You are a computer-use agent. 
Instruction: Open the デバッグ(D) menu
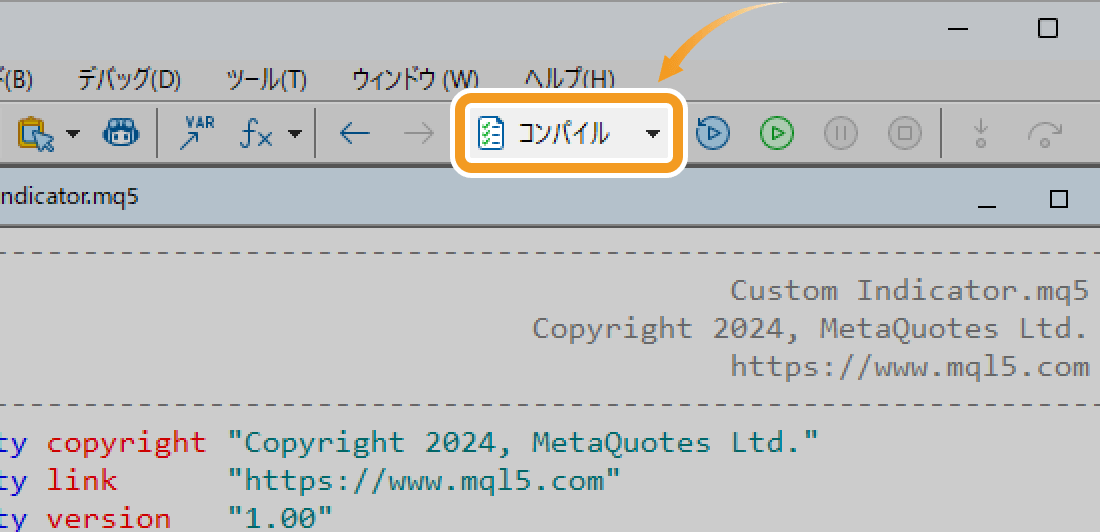pyautogui.click(x=129, y=79)
